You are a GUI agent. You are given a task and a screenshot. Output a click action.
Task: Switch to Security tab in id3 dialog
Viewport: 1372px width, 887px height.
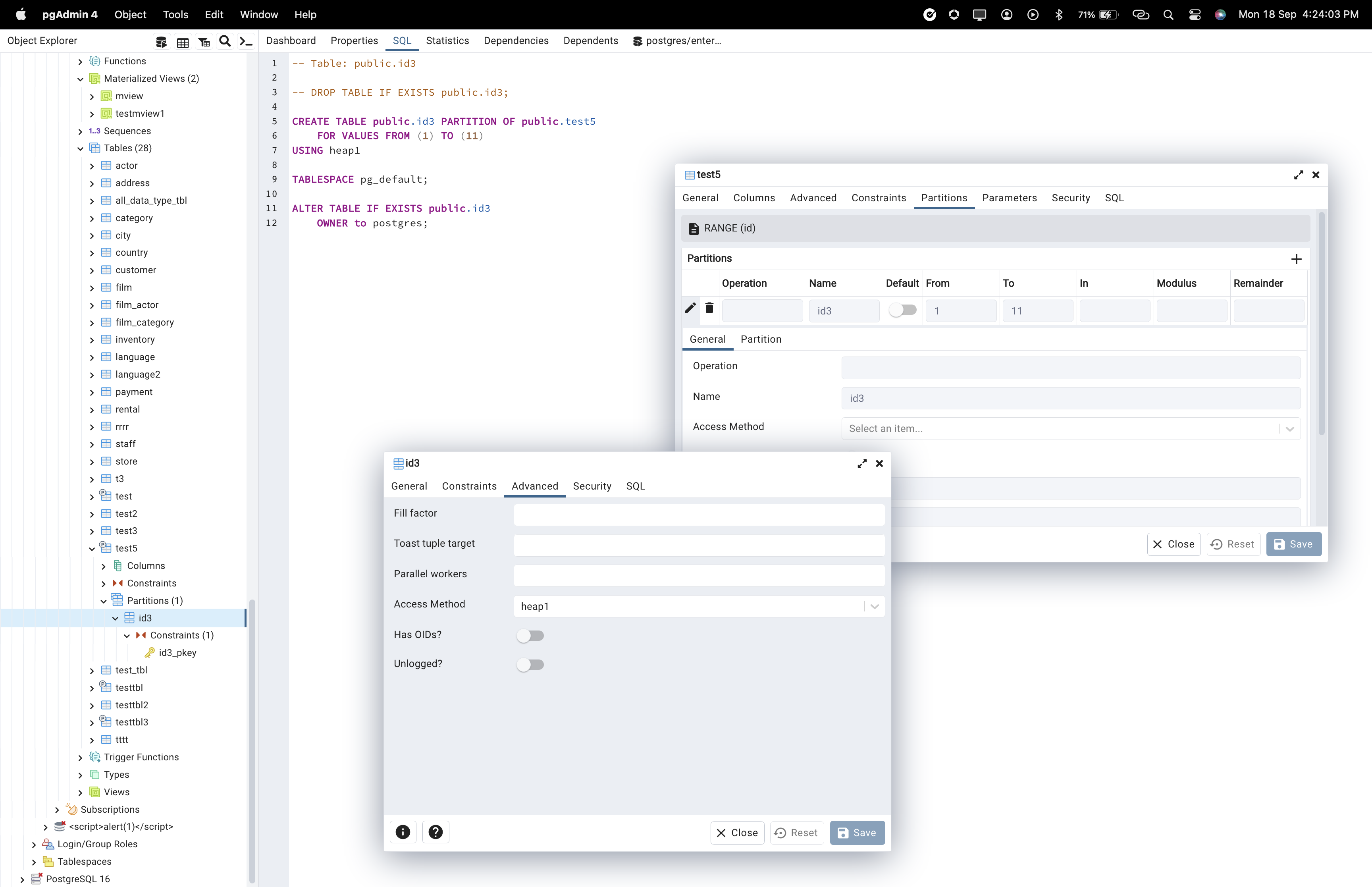pyautogui.click(x=591, y=486)
